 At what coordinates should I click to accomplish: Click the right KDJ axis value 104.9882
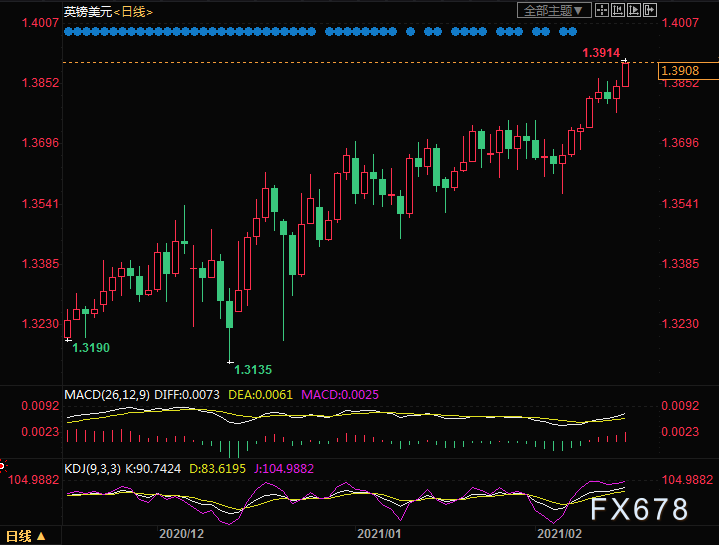(x=687, y=479)
